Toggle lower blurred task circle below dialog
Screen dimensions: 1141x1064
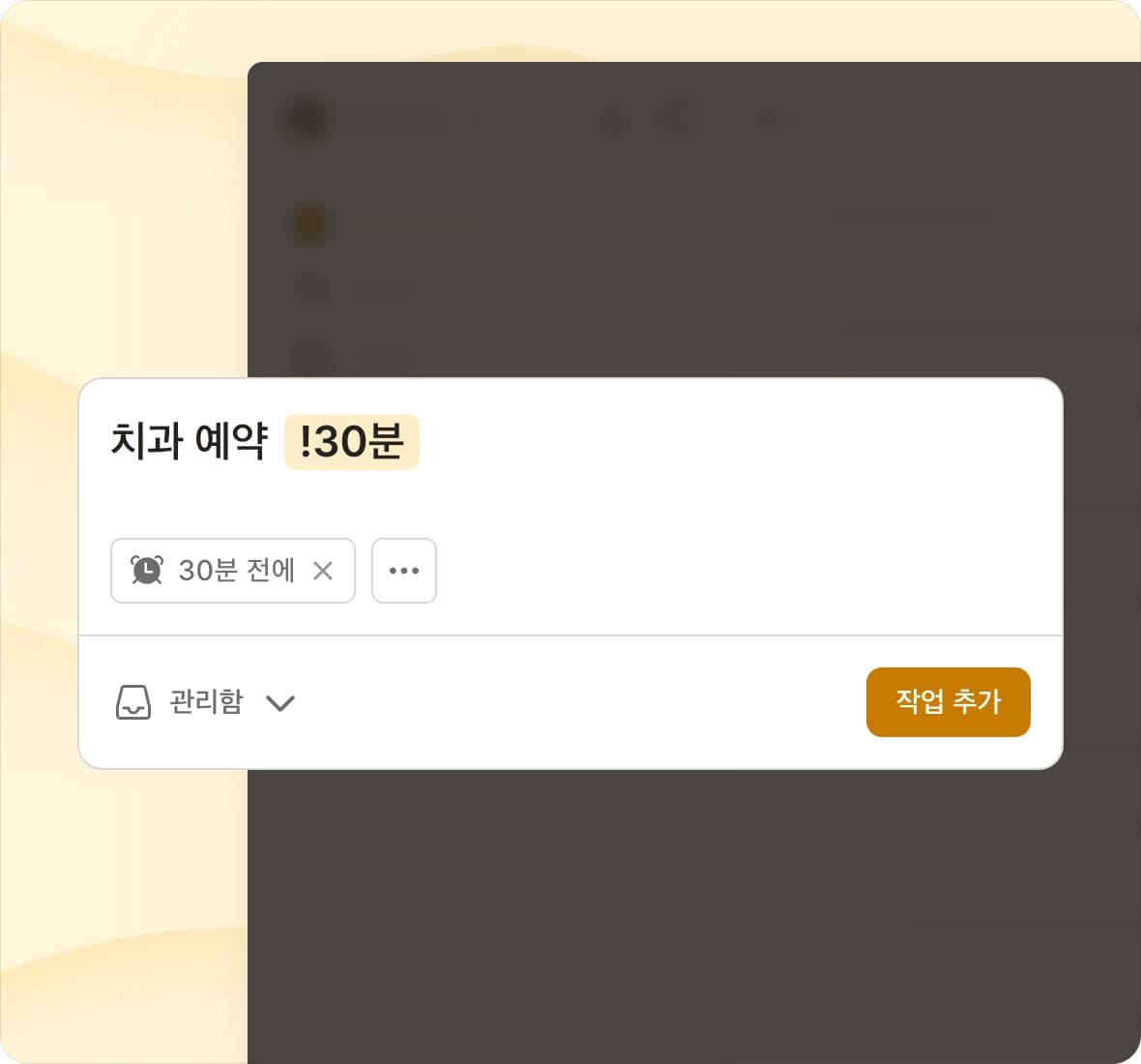(848, 921)
